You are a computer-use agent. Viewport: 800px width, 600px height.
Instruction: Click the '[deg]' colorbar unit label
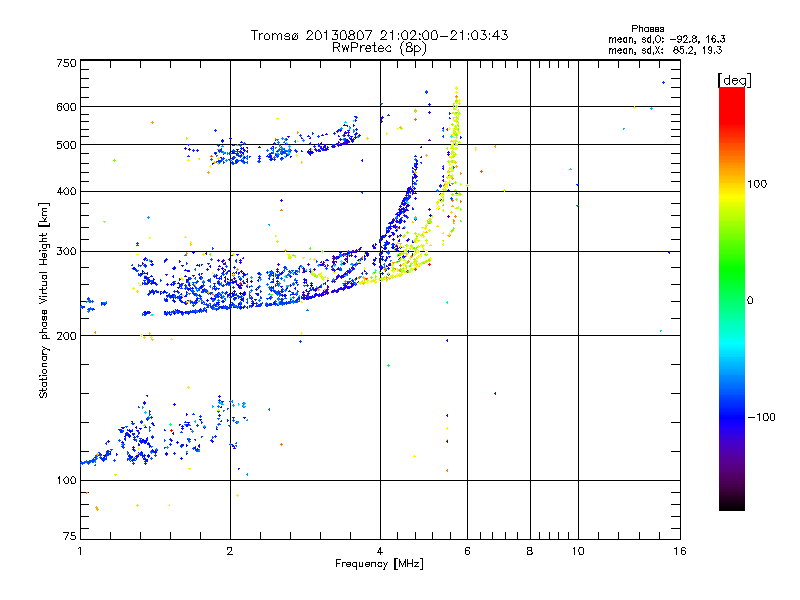click(x=734, y=80)
